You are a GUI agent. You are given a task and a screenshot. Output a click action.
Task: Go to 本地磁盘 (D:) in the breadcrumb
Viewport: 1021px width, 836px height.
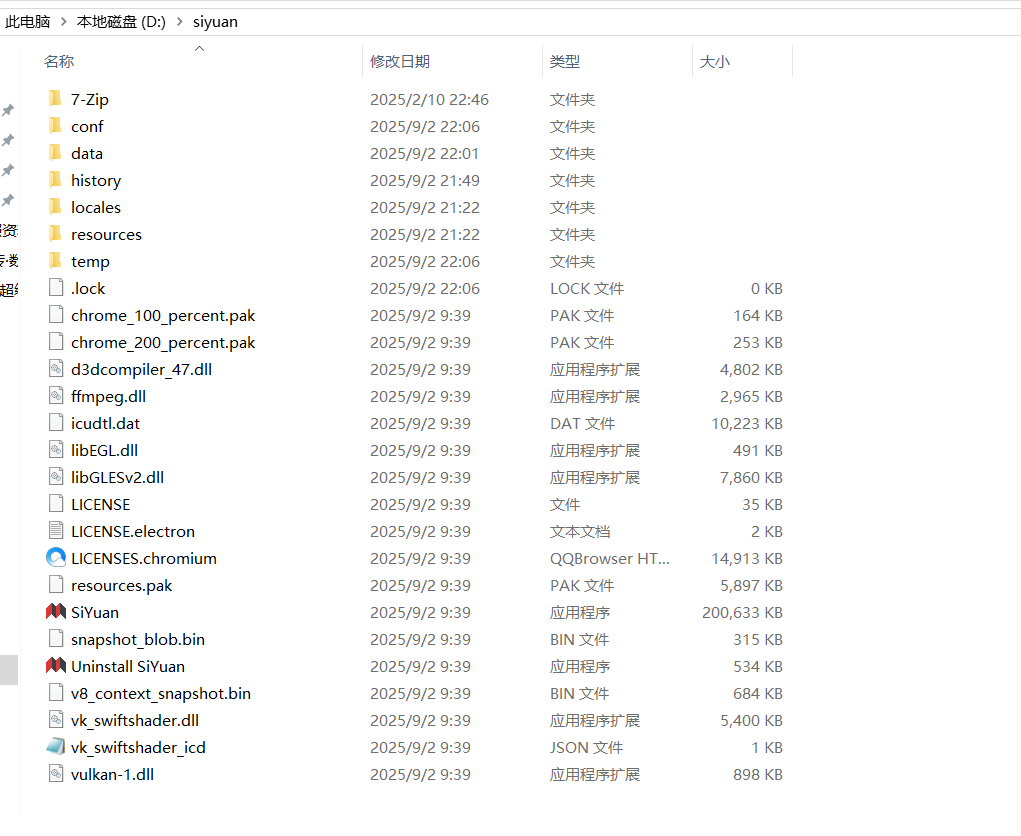121,21
